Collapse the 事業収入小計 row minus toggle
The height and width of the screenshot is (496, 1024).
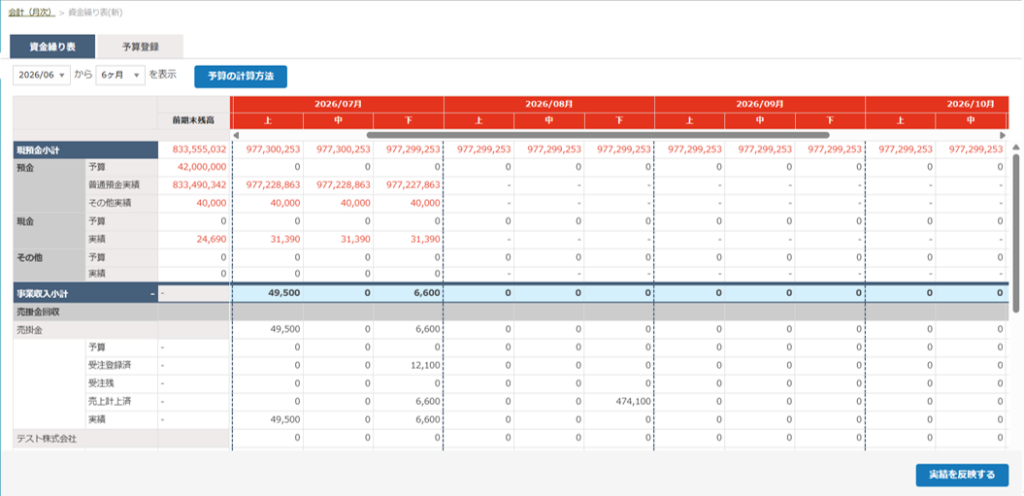(x=153, y=294)
